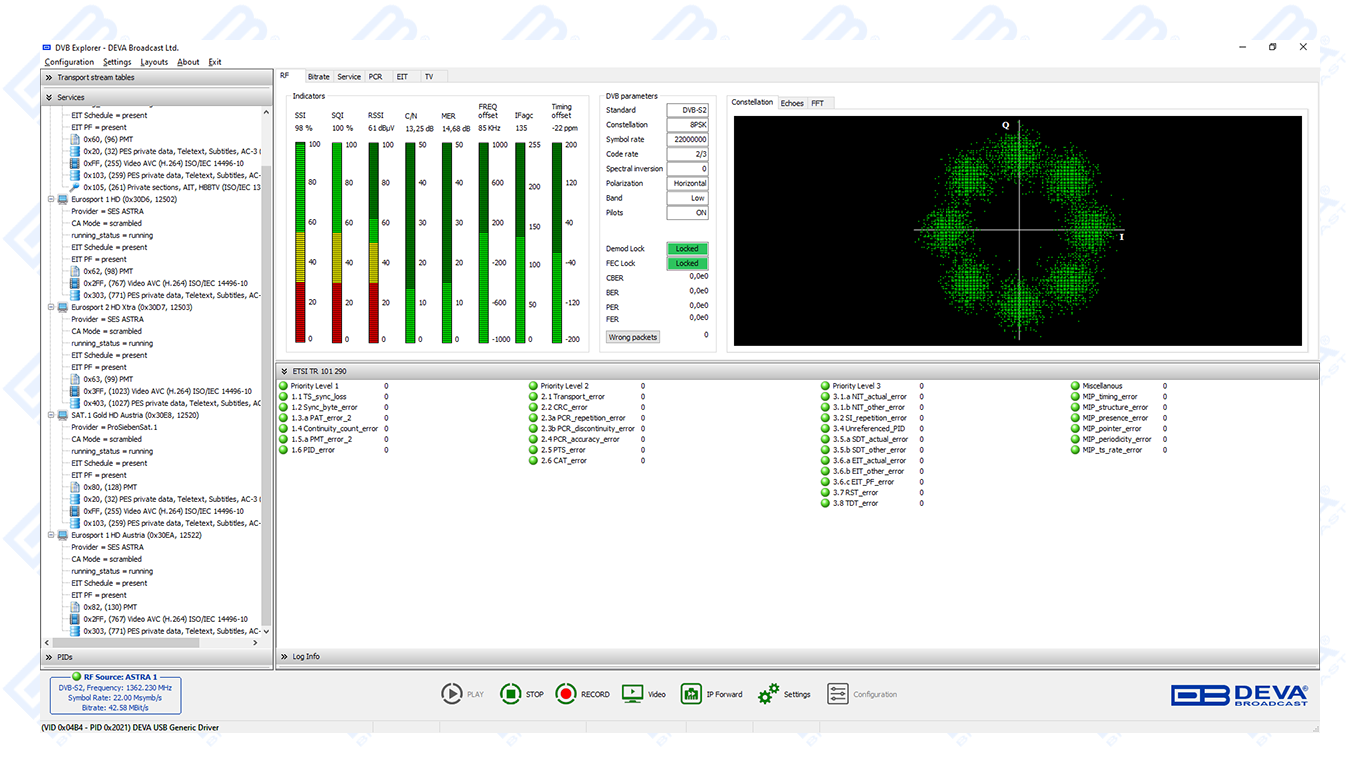Collapse the ETSI TR 101 290 section
This screenshot has height=773, width=1360.
[284, 372]
